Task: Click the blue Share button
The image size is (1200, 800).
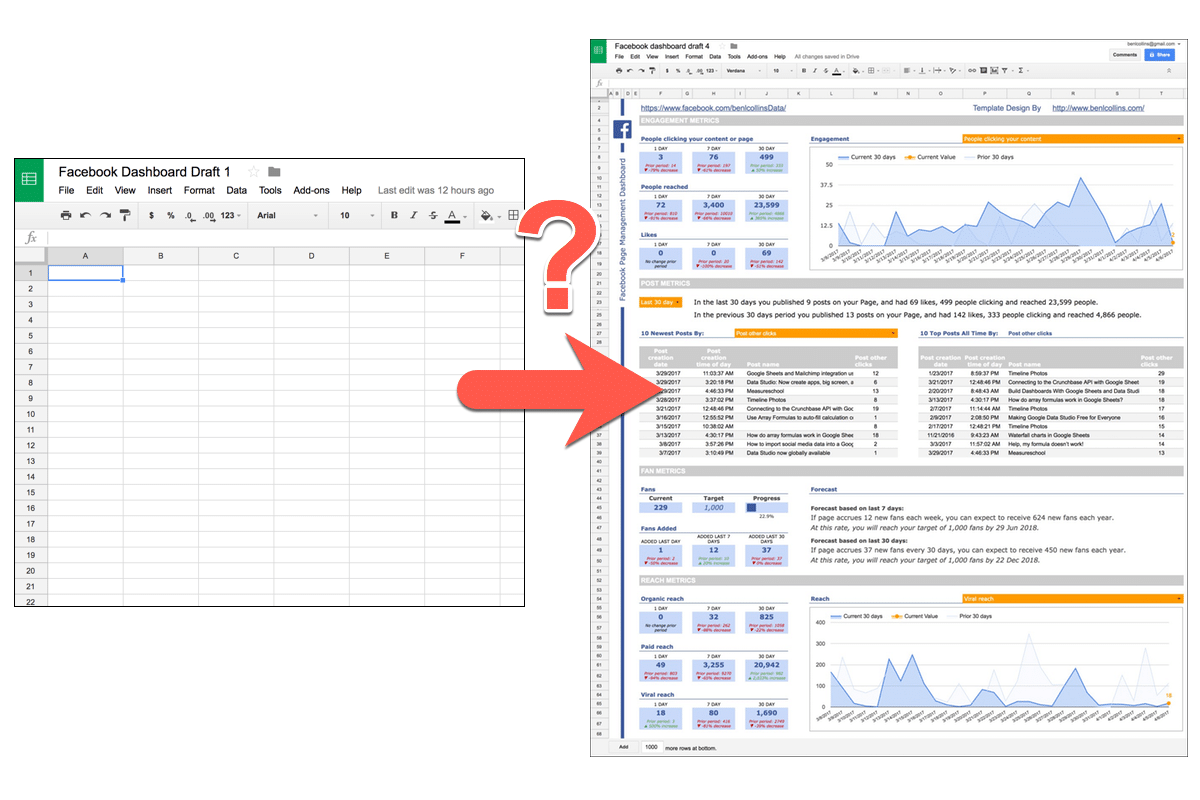Action: pyautogui.click(x=1160, y=55)
